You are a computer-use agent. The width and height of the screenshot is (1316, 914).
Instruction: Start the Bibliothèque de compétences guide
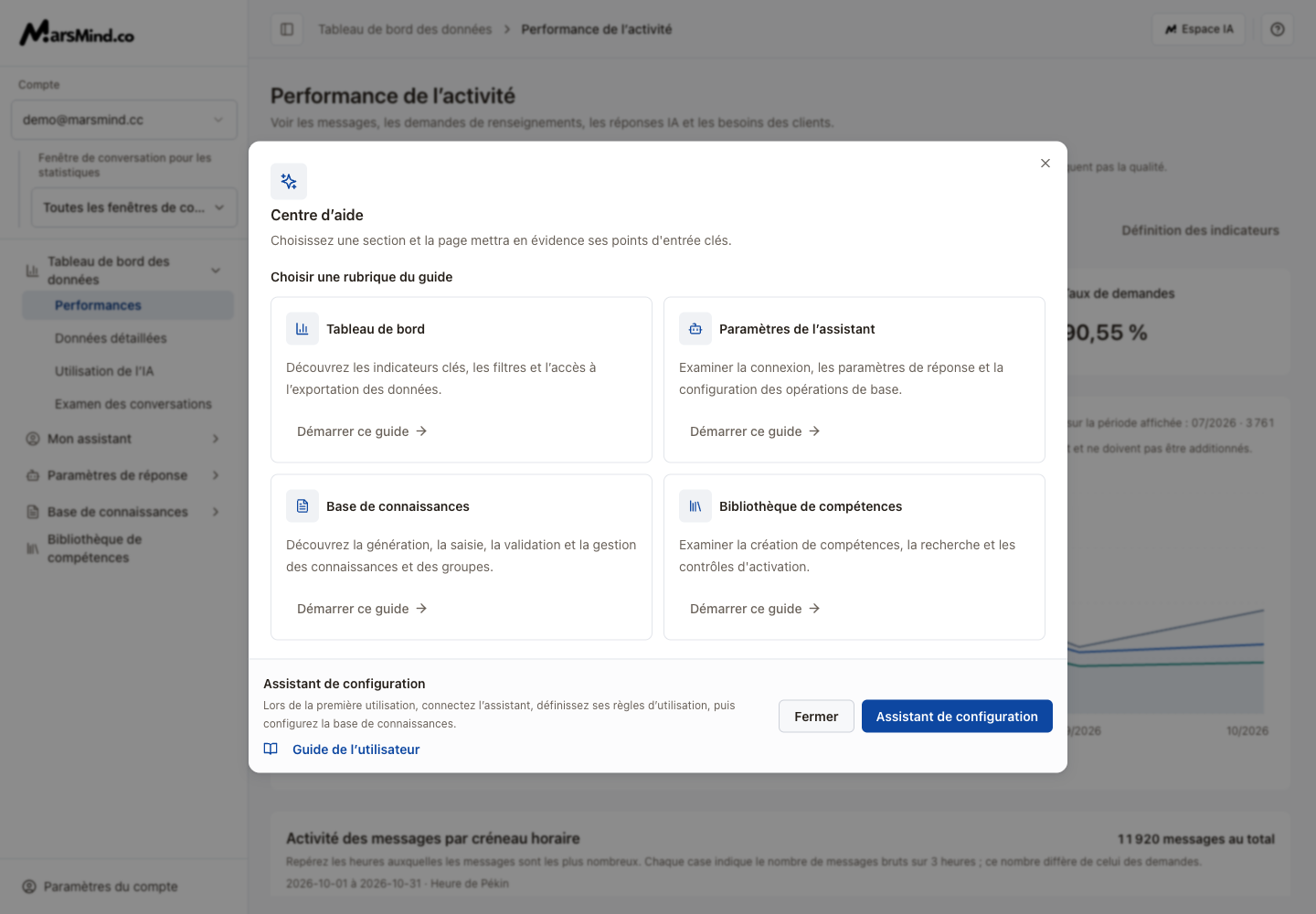(x=755, y=609)
